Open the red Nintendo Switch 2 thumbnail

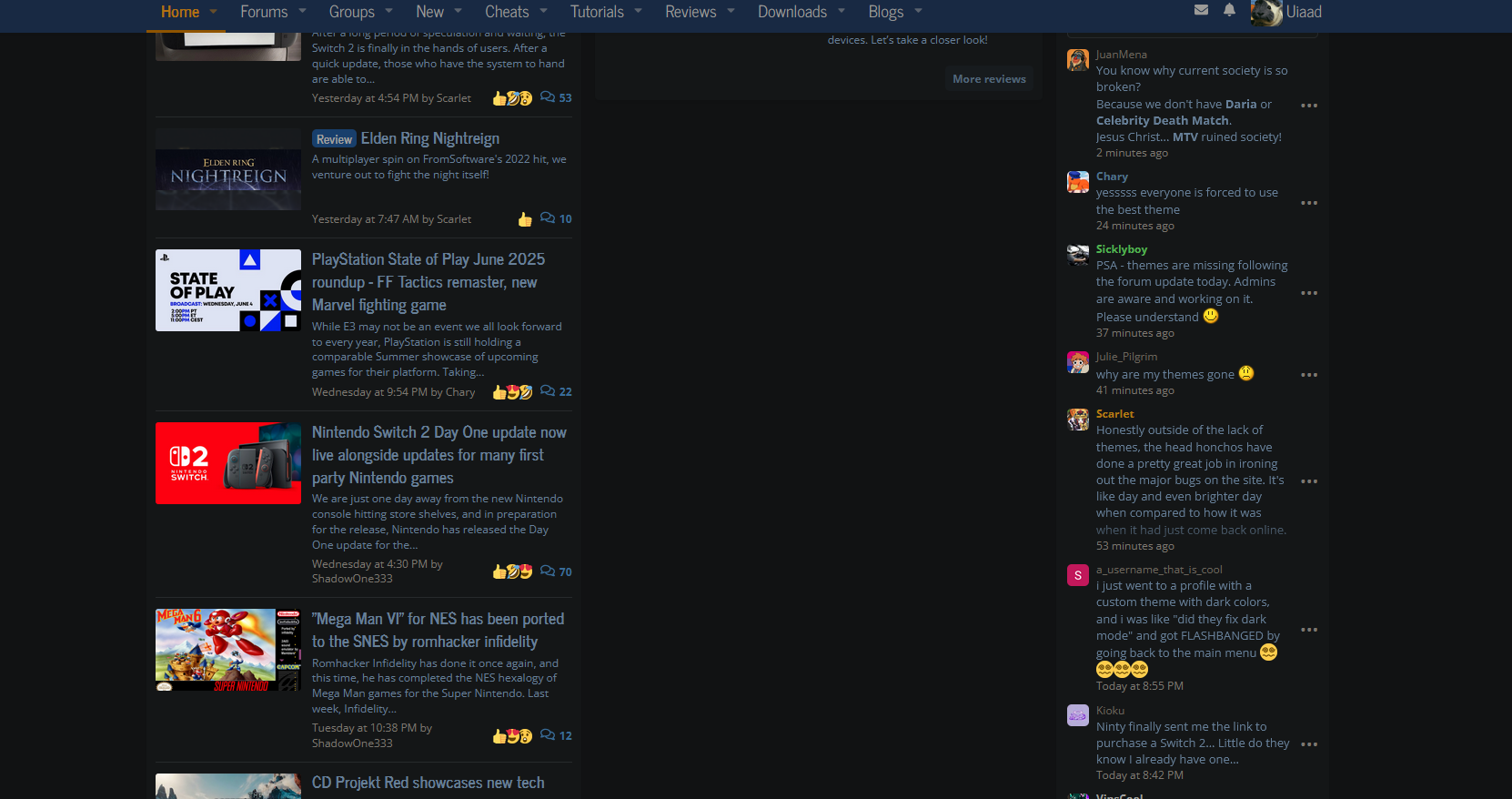pyautogui.click(x=228, y=463)
